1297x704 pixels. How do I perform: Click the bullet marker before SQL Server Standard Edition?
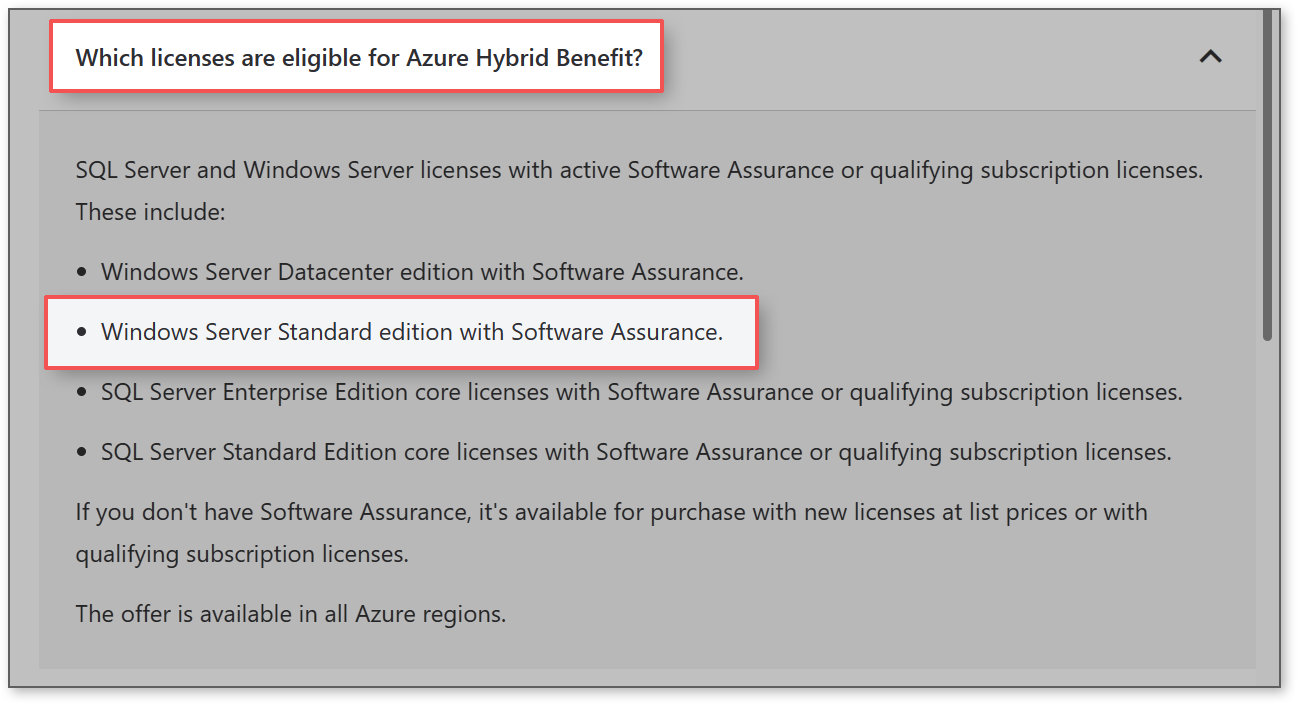click(82, 452)
